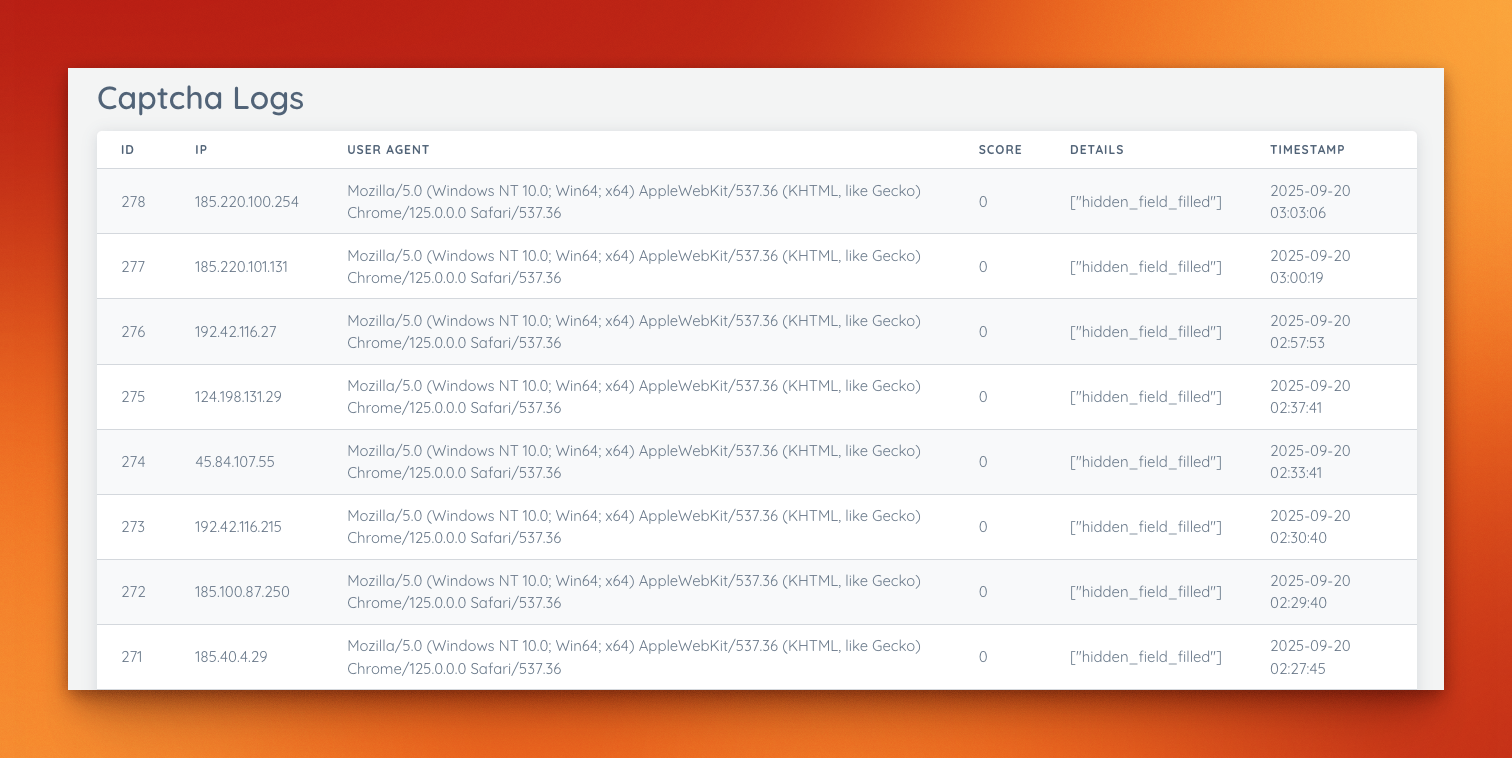Image resolution: width=1512 pixels, height=758 pixels.
Task: Click timestamp 2025-09-20 03:00:19
Action: pos(1310,267)
